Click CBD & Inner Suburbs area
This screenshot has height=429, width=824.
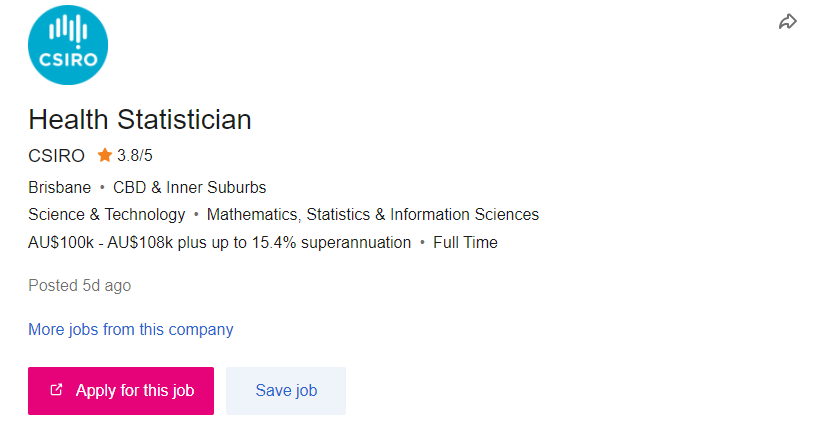pyautogui.click(x=190, y=187)
